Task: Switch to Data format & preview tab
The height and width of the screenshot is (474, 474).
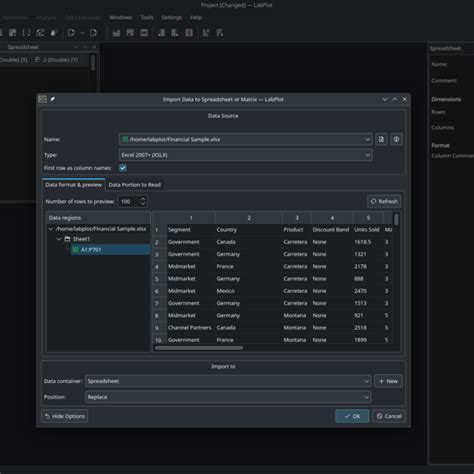Action: click(74, 185)
